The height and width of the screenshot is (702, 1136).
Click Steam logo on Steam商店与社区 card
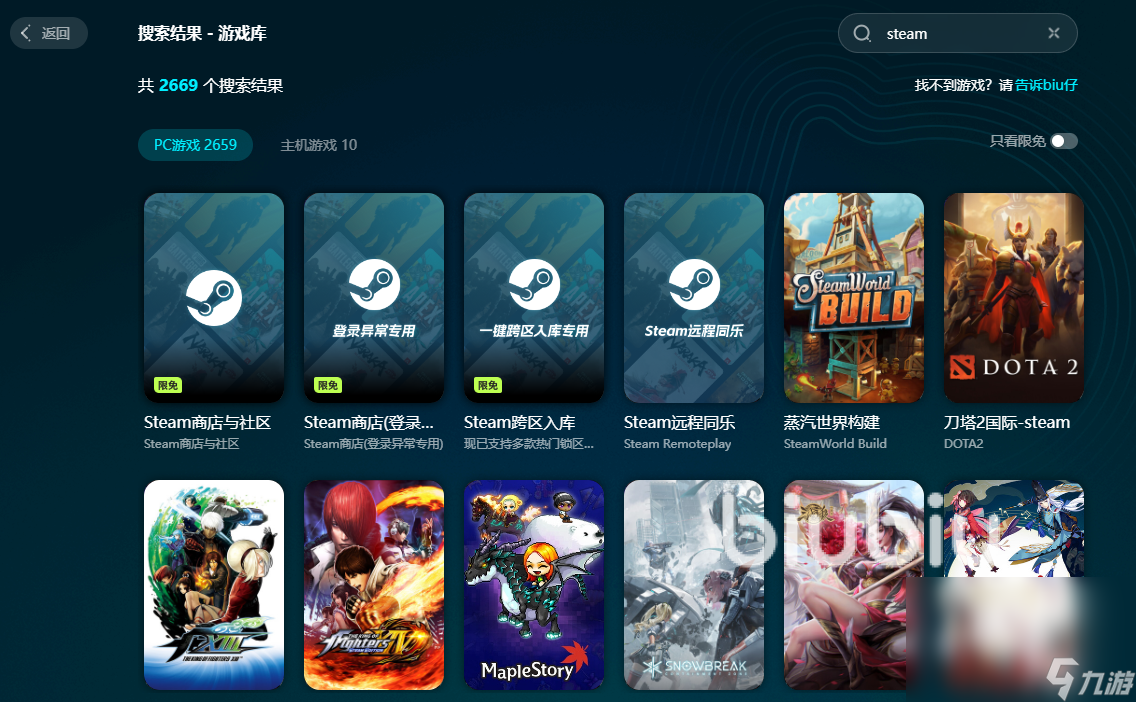coord(214,298)
